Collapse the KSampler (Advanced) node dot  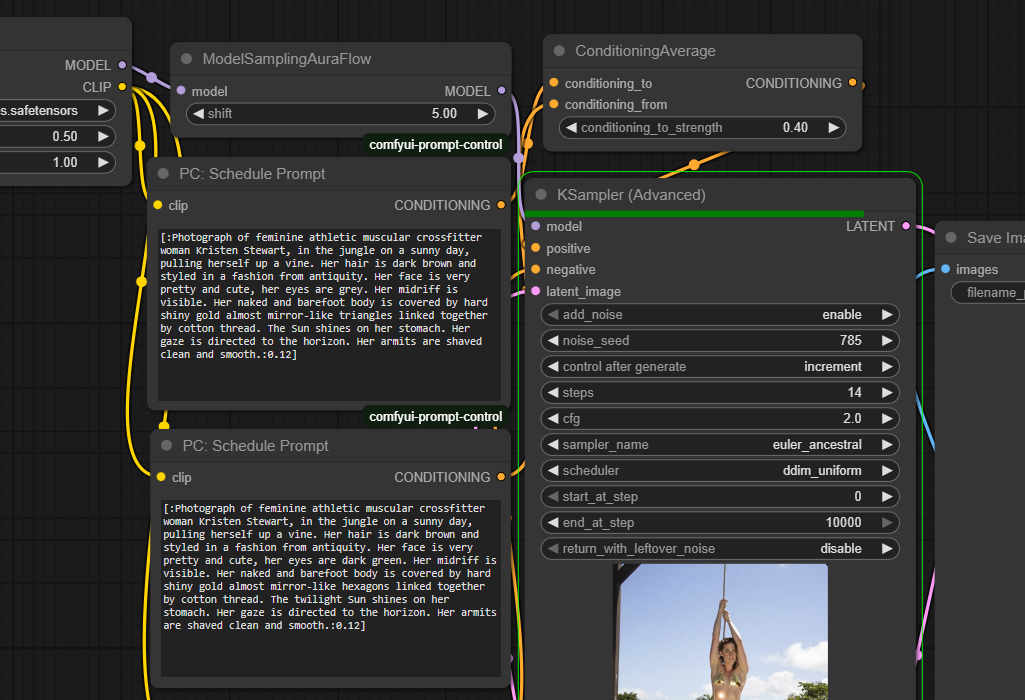(x=541, y=195)
